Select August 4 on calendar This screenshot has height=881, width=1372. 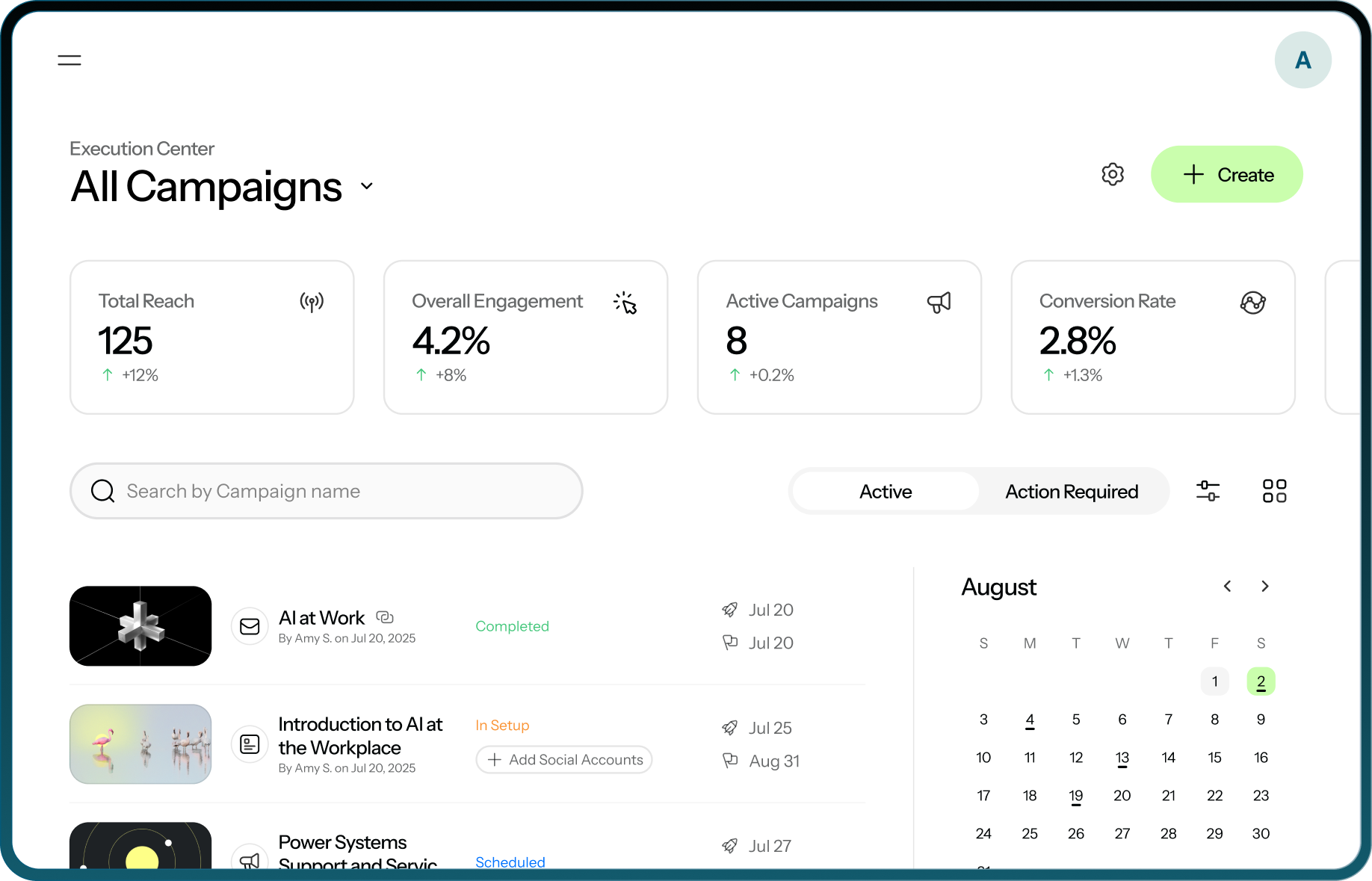[x=1030, y=720]
